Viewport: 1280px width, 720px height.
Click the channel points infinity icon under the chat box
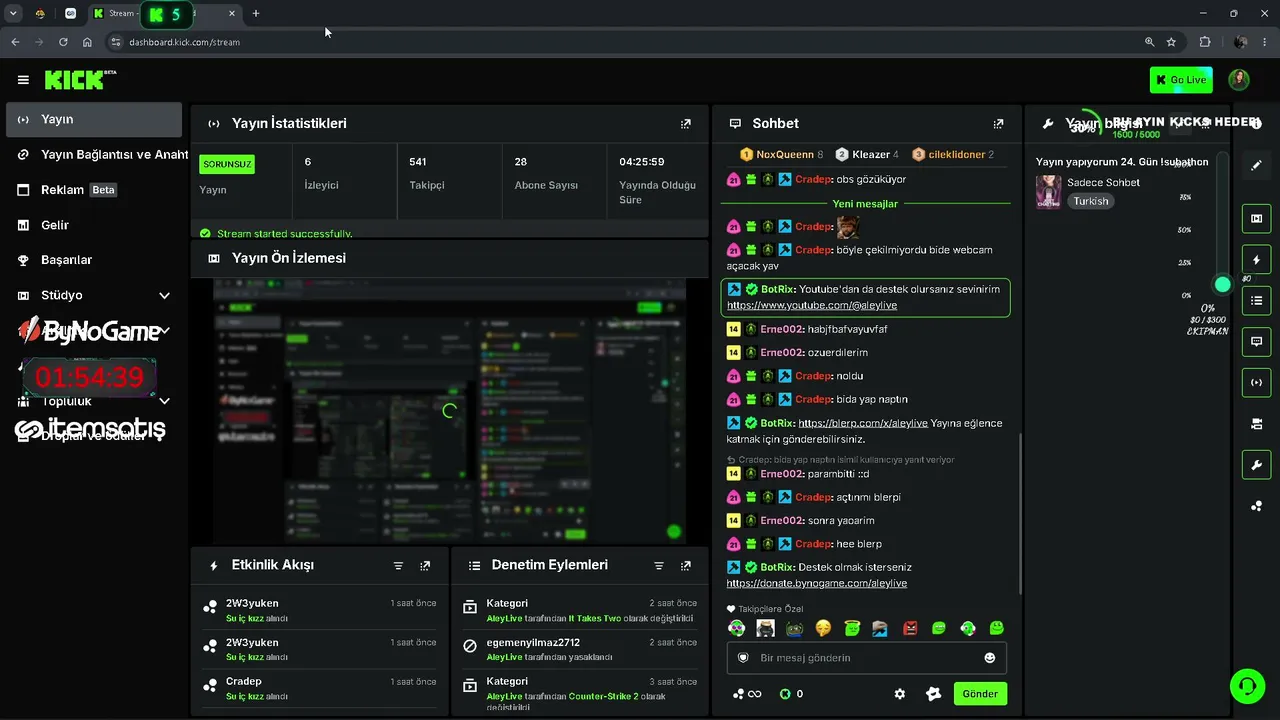coord(747,694)
